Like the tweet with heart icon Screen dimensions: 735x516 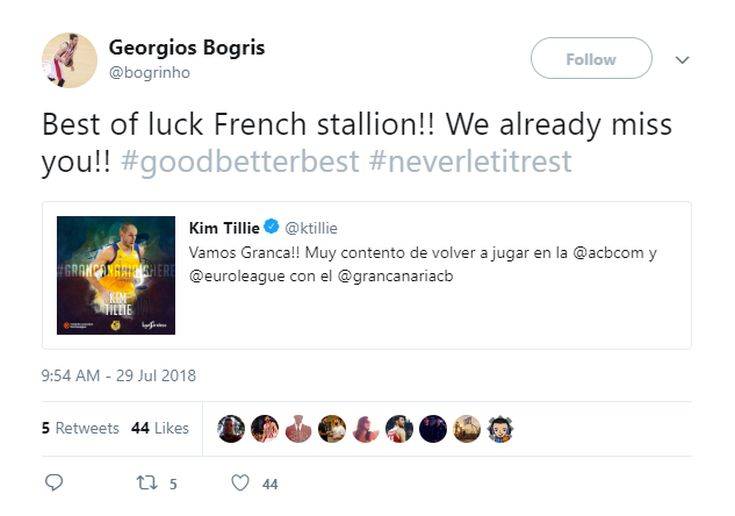pos(240,483)
